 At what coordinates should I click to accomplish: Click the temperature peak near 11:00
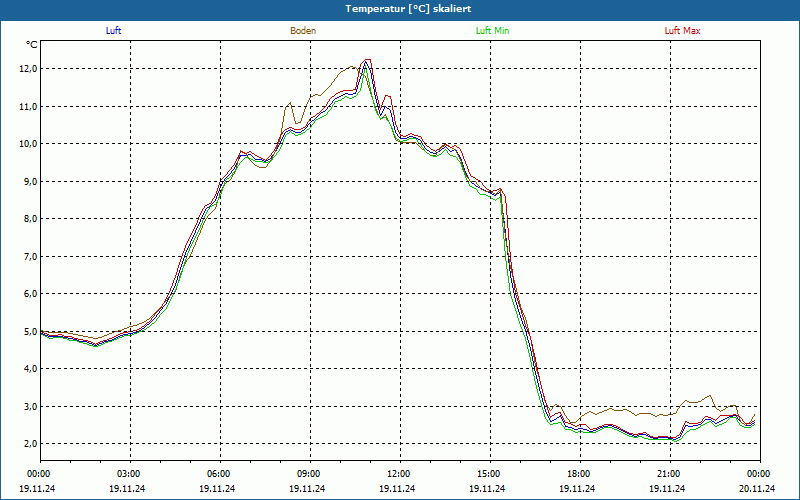point(366,61)
